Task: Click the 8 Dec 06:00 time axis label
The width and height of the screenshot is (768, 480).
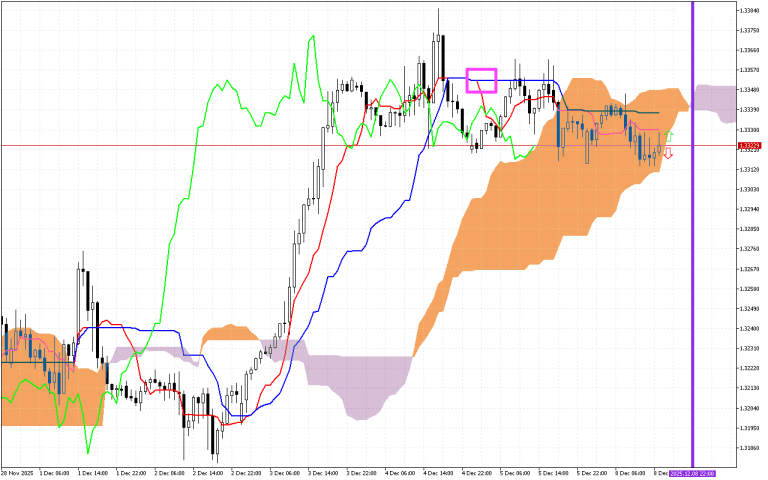Action: 629,473
